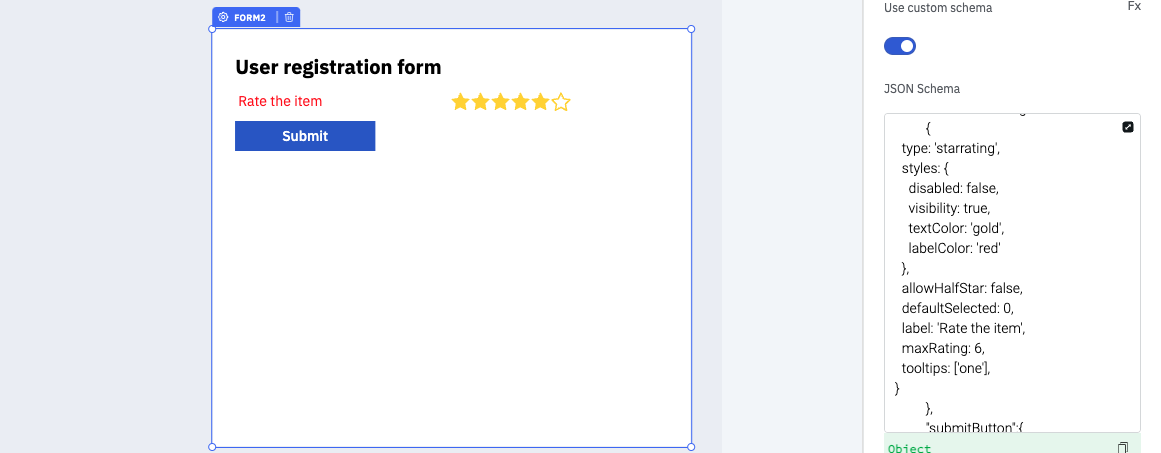Image resolution: width=1161 pixels, height=453 pixels.
Task: Toggle off Use custom schema switch
Action: 900,46
